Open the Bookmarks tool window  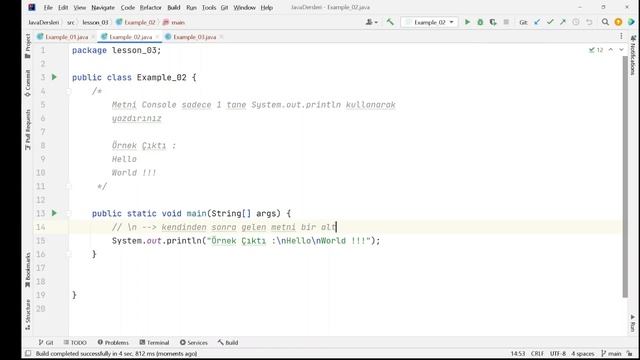pyautogui.click(x=27, y=270)
